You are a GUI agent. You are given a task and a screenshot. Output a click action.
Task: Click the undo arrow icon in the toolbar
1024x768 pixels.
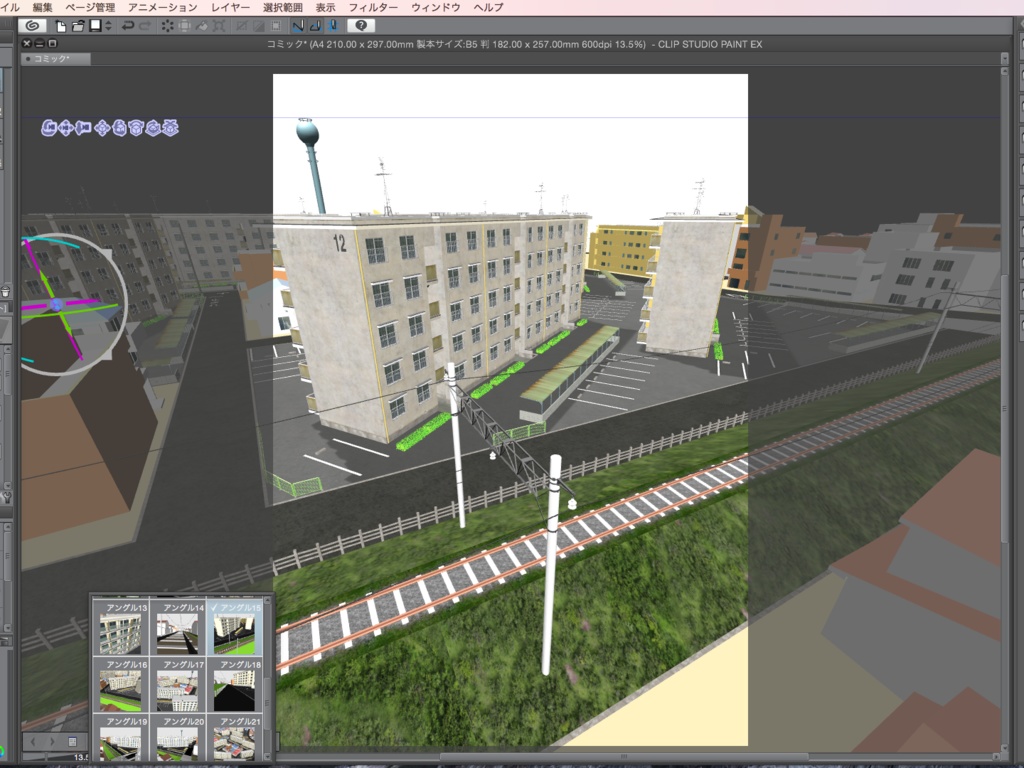(x=128, y=27)
